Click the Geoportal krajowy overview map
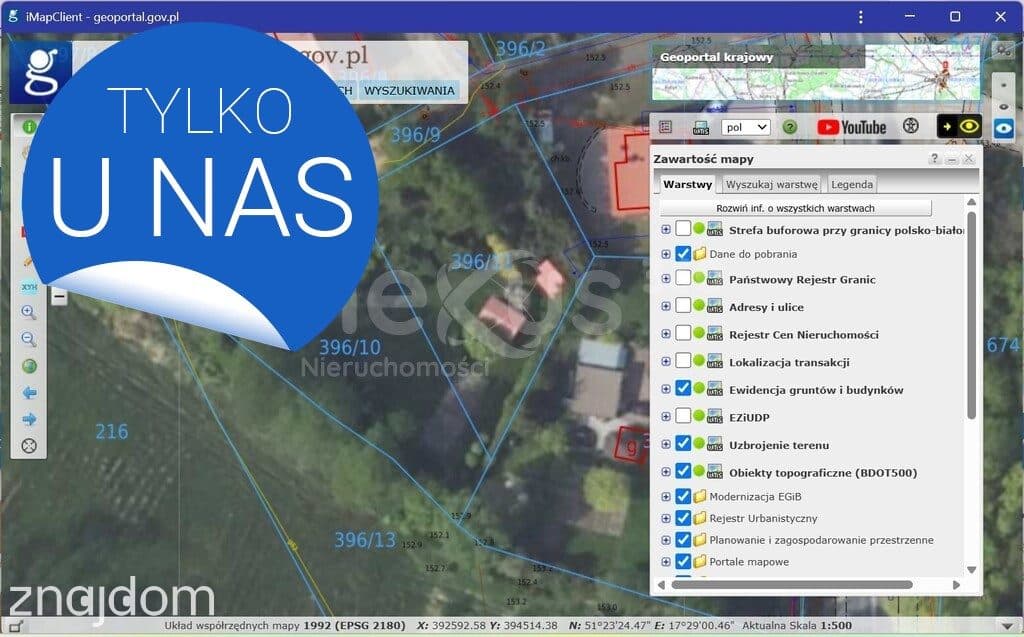 coord(816,72)
